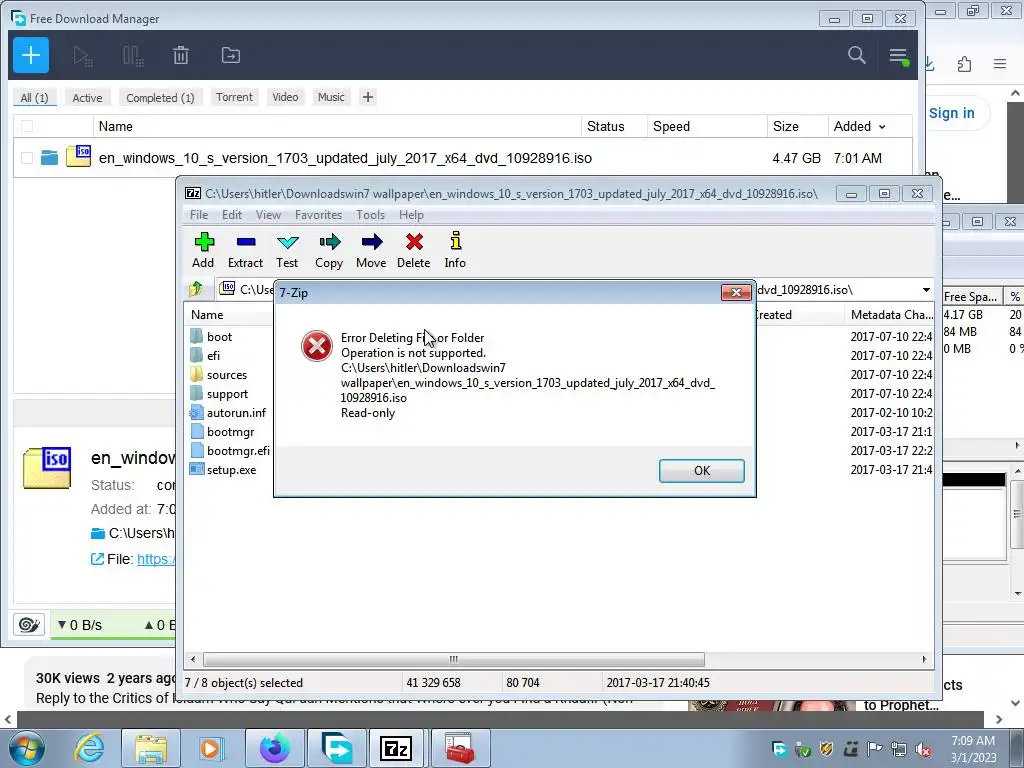The image size is (1024, 768).
Task: Click the red Delete tool in 7-Zip
Action: click(x=414, y=251)
